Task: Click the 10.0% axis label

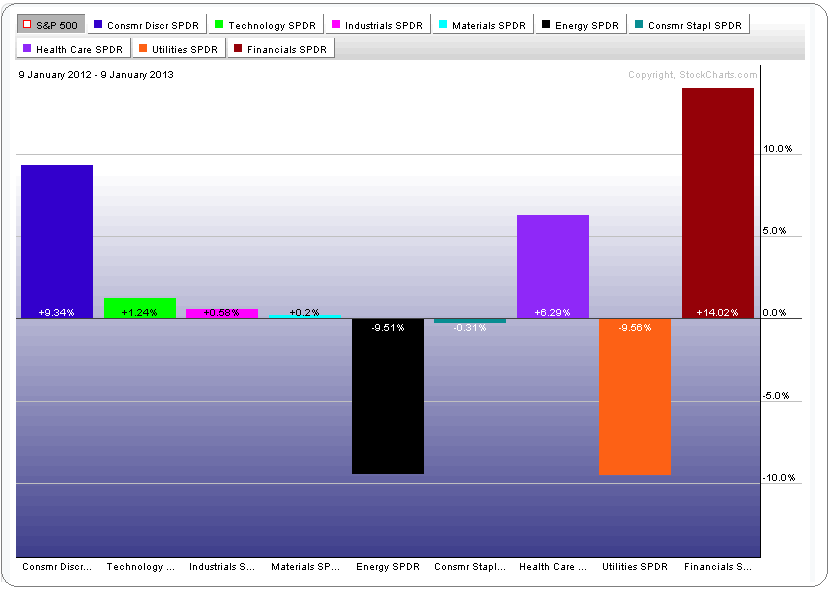Action: (x=777, y=149)
